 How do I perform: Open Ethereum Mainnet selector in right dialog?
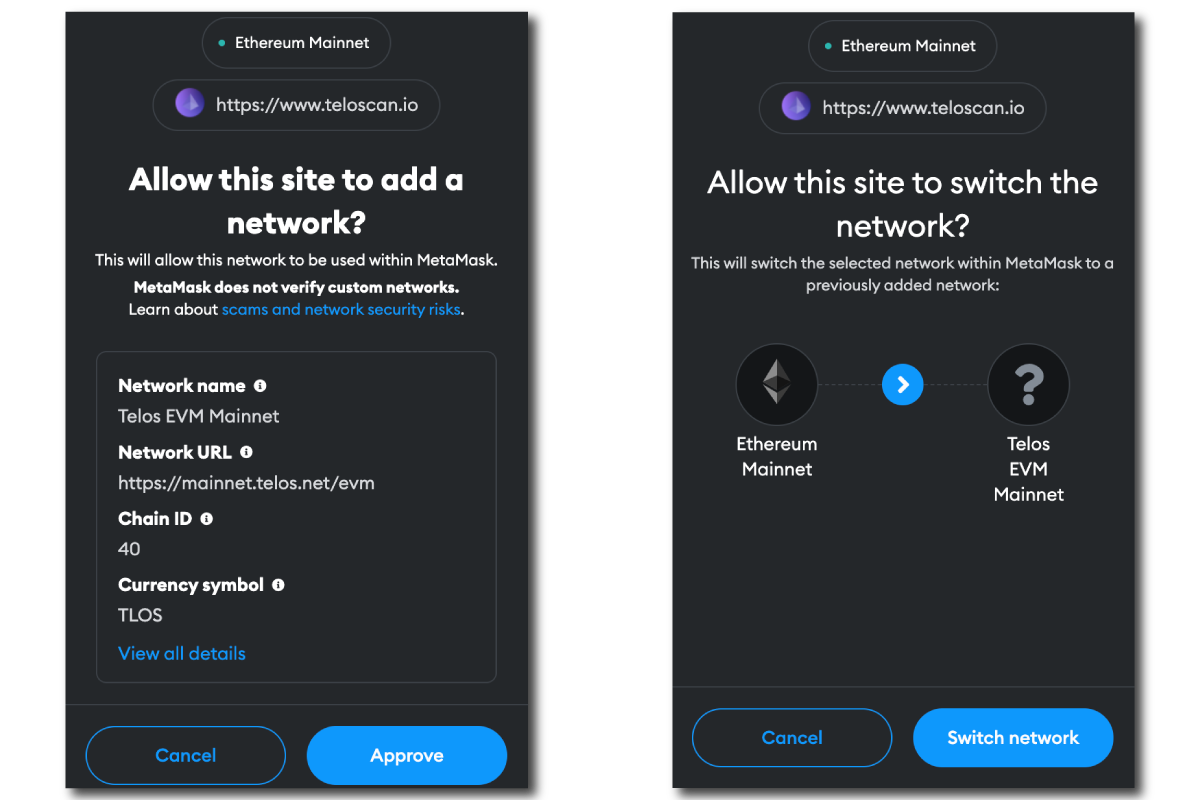point(902,46)
